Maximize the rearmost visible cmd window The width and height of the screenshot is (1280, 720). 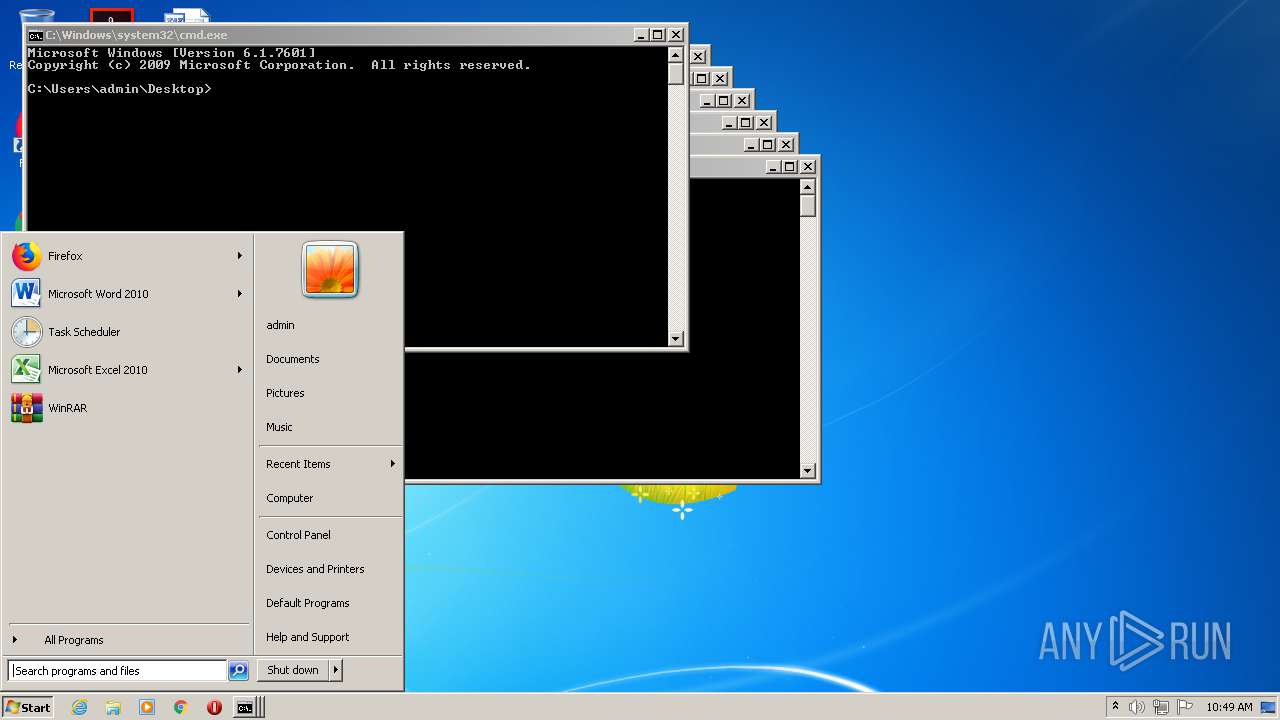point(790,167)
